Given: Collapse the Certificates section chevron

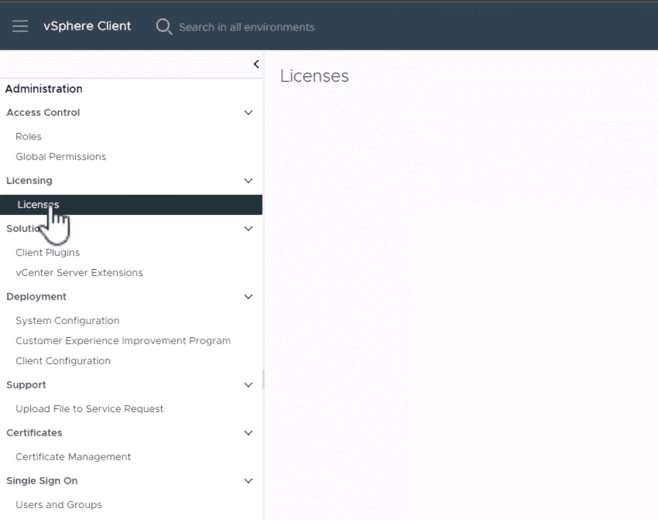Looking at the screenshot, I should pos(249,433).
